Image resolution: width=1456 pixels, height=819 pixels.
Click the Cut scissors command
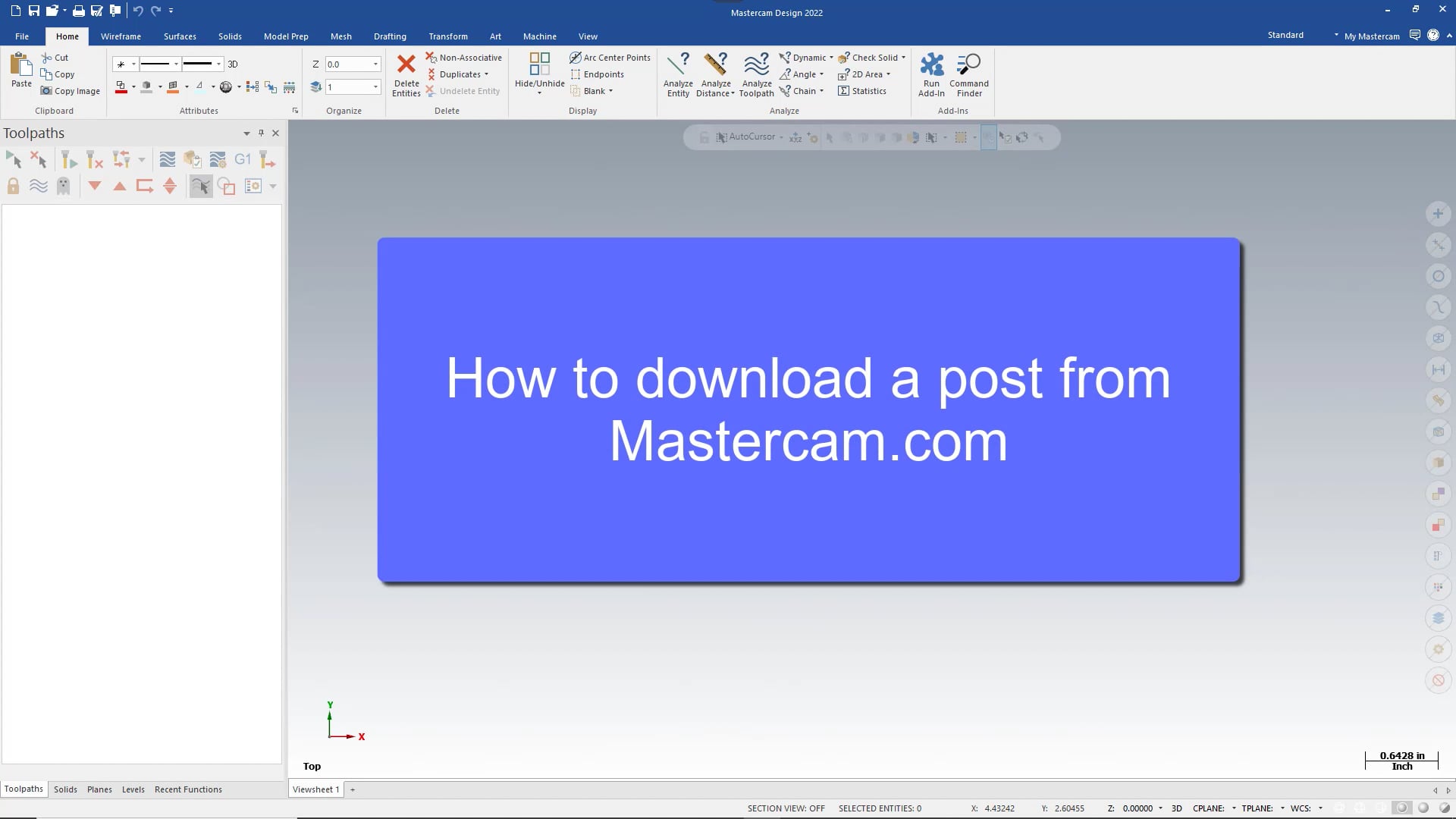[x=55, y=58]
